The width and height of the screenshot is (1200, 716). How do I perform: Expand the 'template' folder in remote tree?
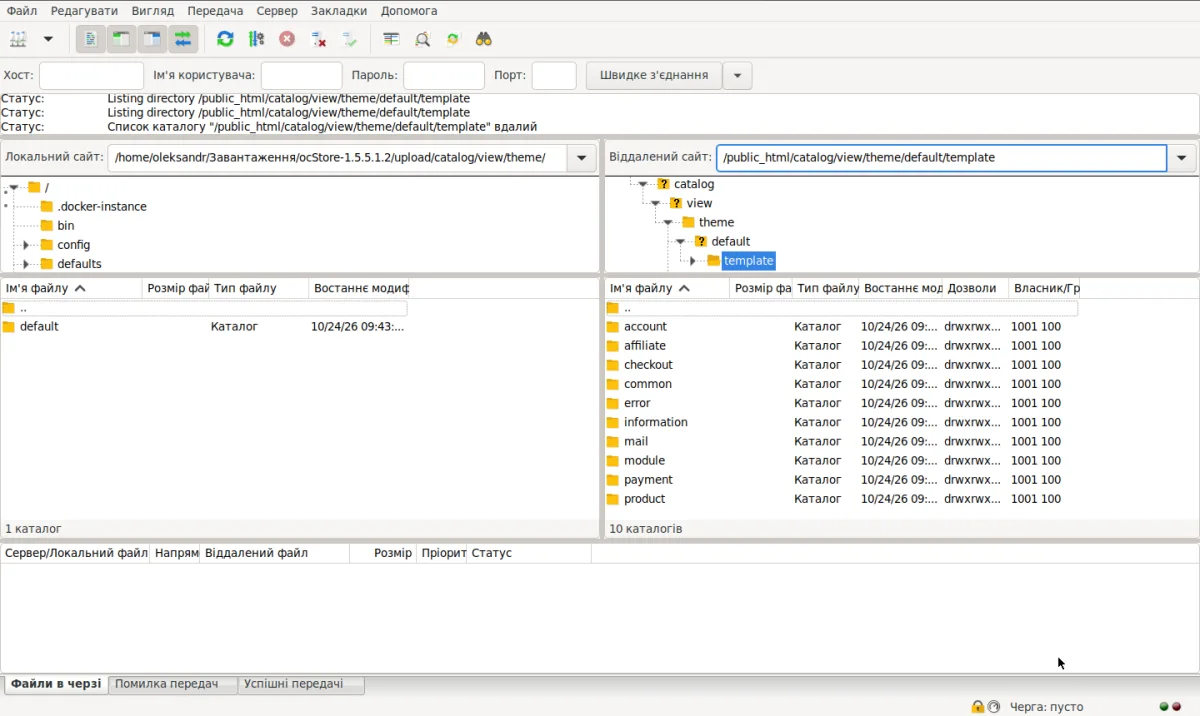tap(692, 261)
